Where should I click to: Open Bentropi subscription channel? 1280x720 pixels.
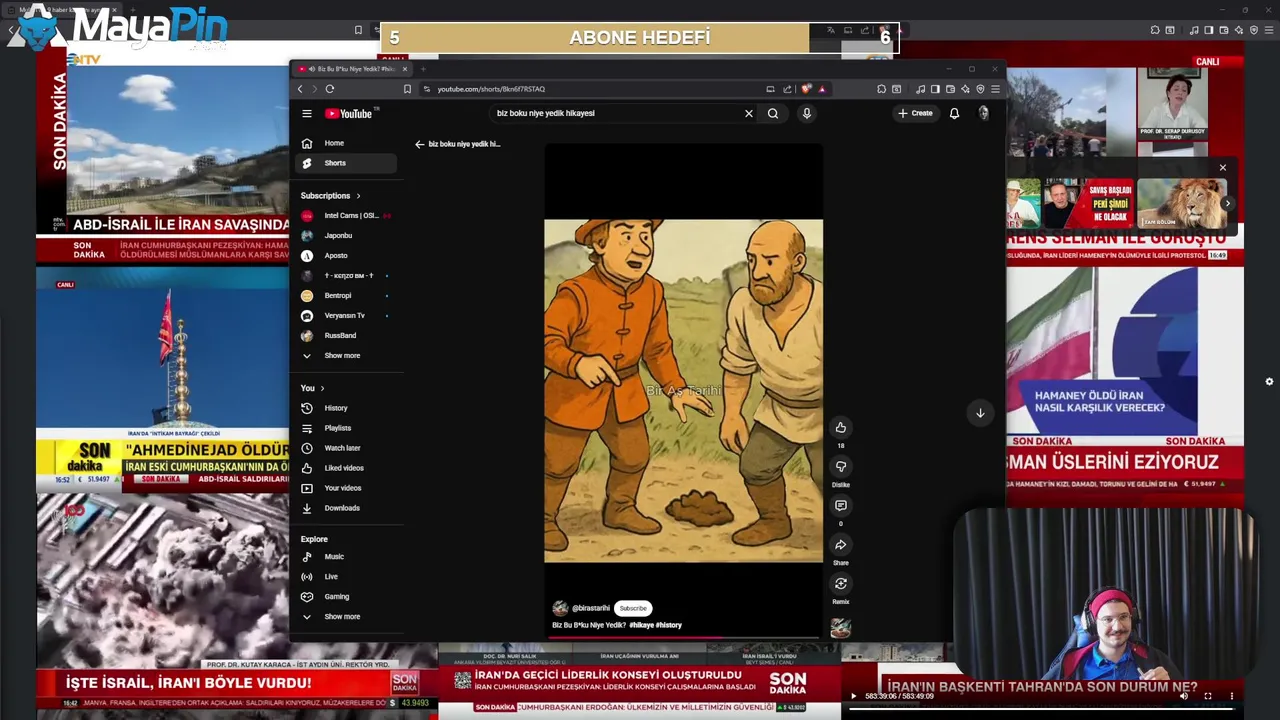click(x=346, y=296)
